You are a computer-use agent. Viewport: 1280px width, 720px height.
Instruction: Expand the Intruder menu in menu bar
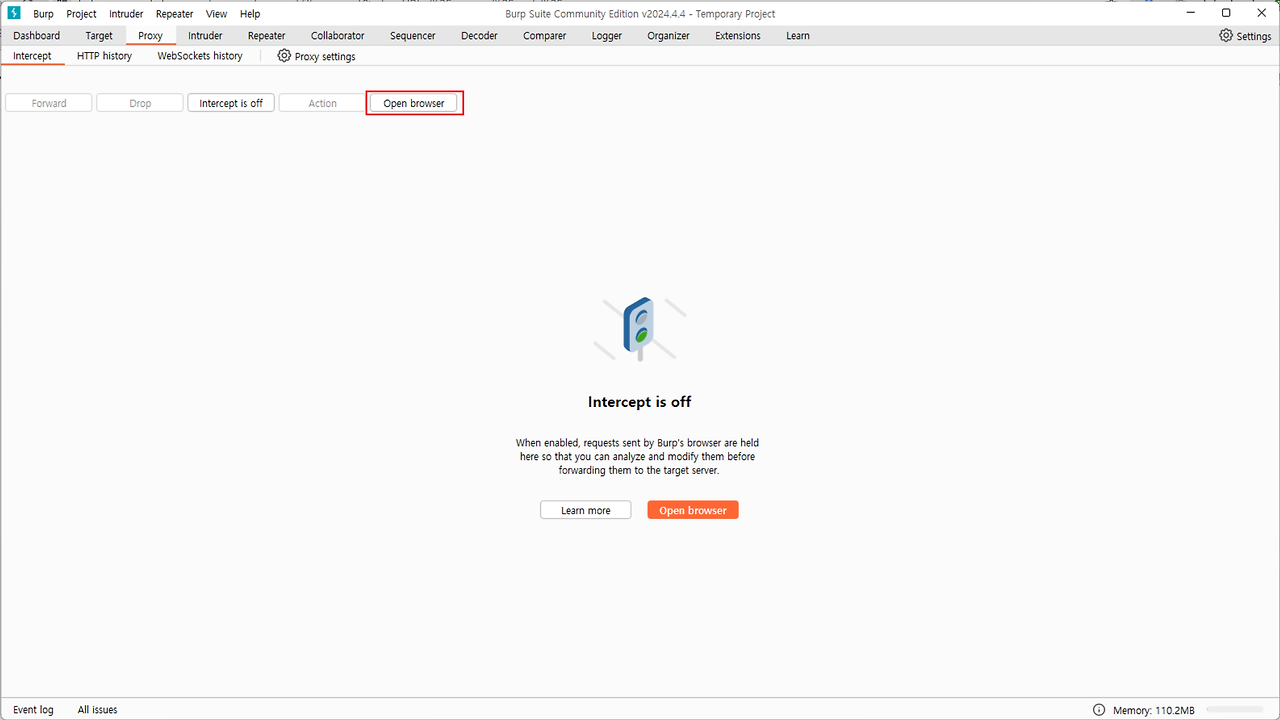point(126,14)
